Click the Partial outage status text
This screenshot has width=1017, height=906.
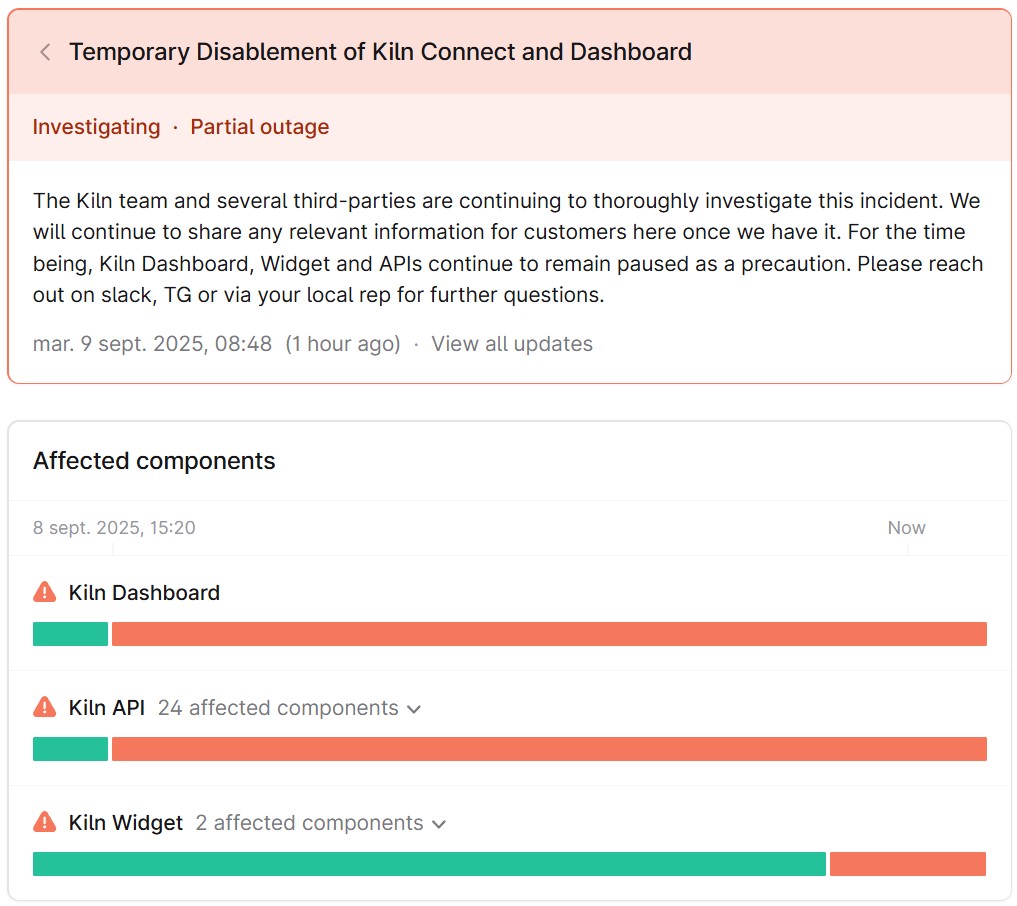(x=260, y=127)
